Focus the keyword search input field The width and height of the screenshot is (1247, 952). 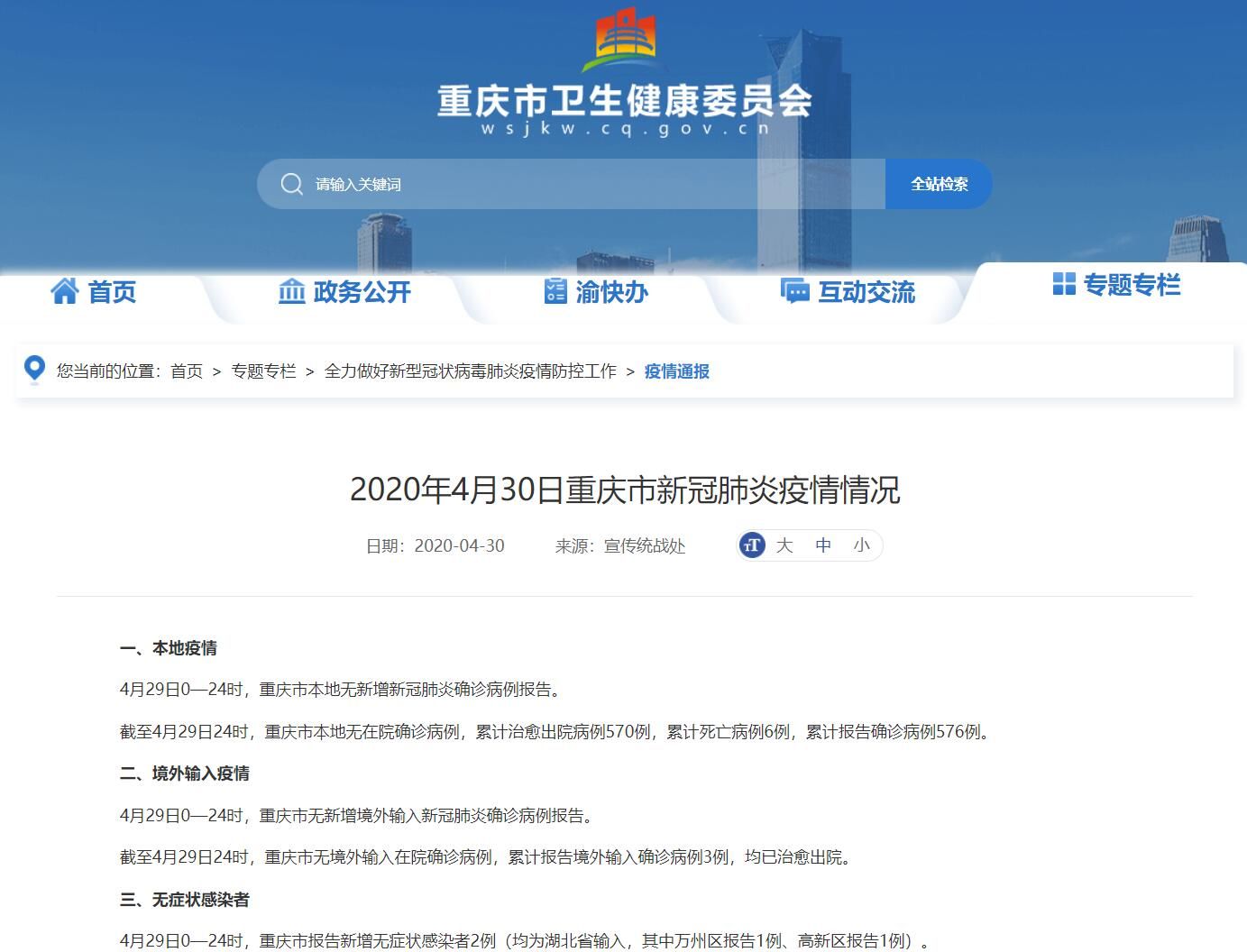[586, 184]
